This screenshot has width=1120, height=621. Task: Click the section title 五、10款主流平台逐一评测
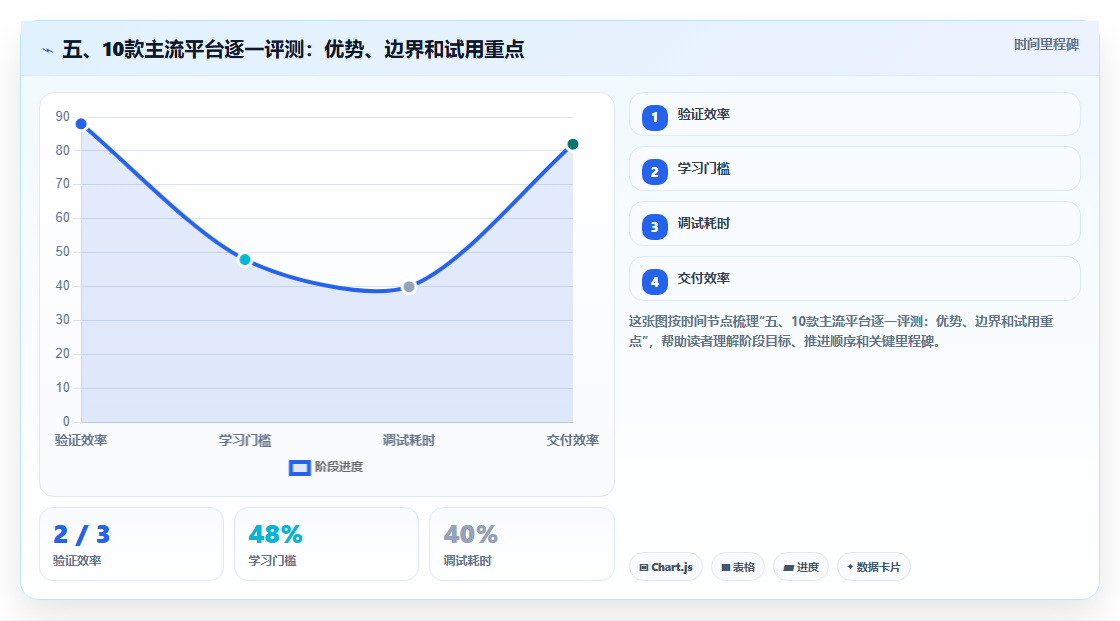point(293,49)
